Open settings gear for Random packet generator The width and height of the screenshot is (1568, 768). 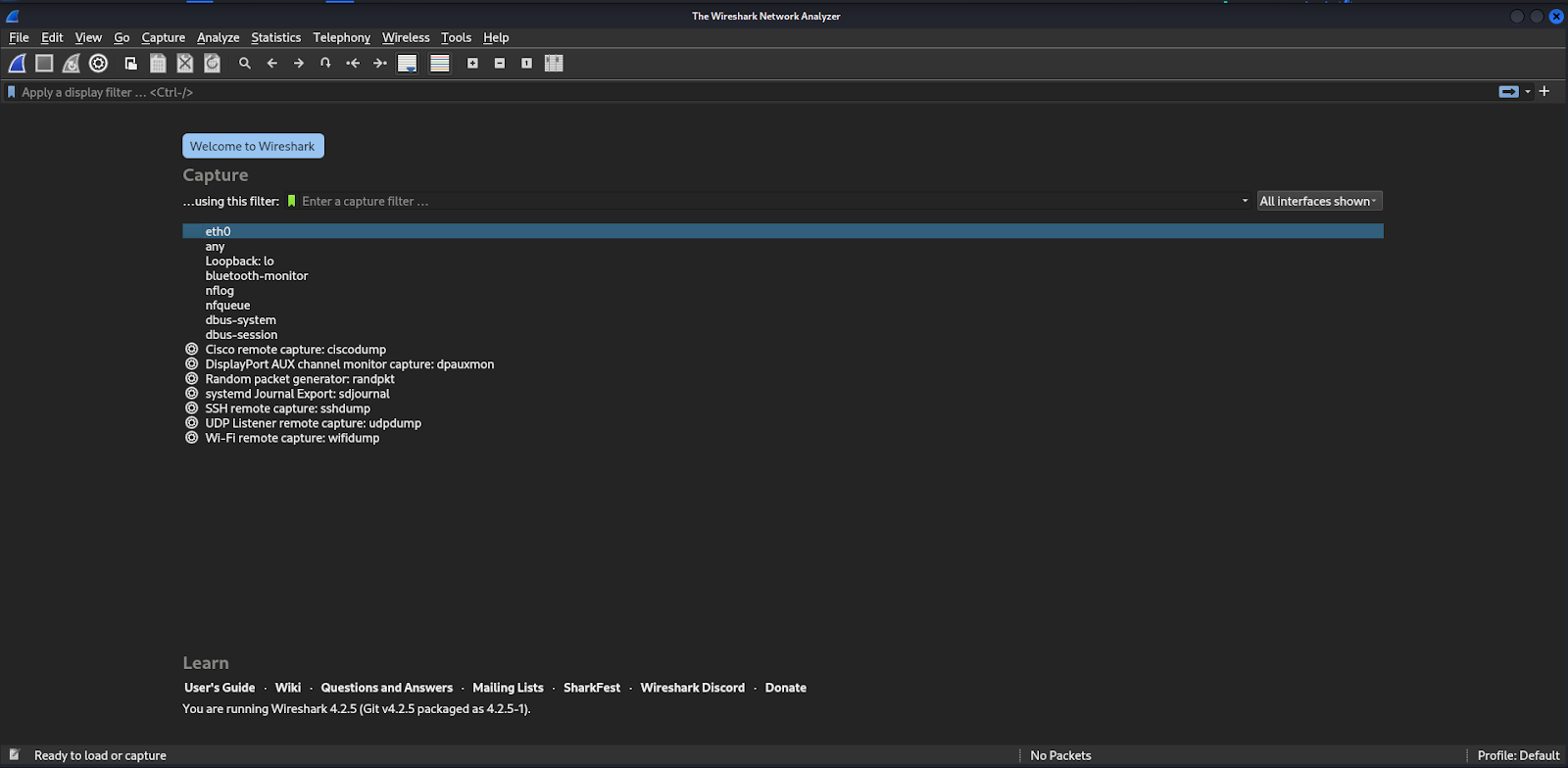[192, 378]
